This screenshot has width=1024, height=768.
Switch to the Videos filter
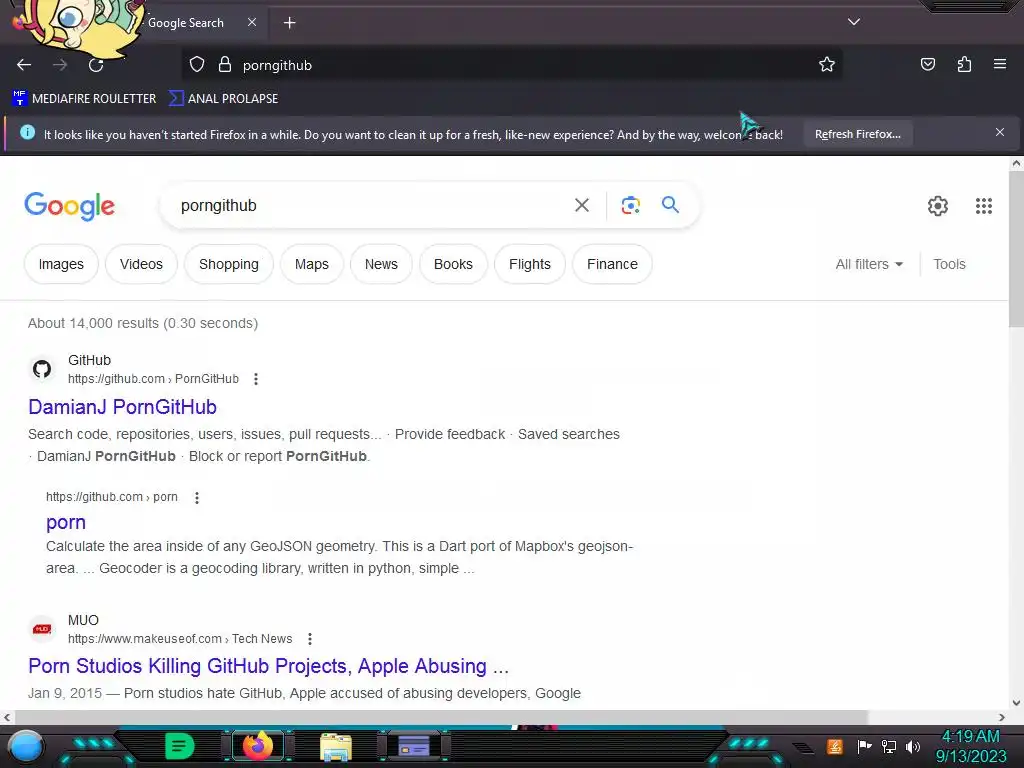(x=141, y=264)
